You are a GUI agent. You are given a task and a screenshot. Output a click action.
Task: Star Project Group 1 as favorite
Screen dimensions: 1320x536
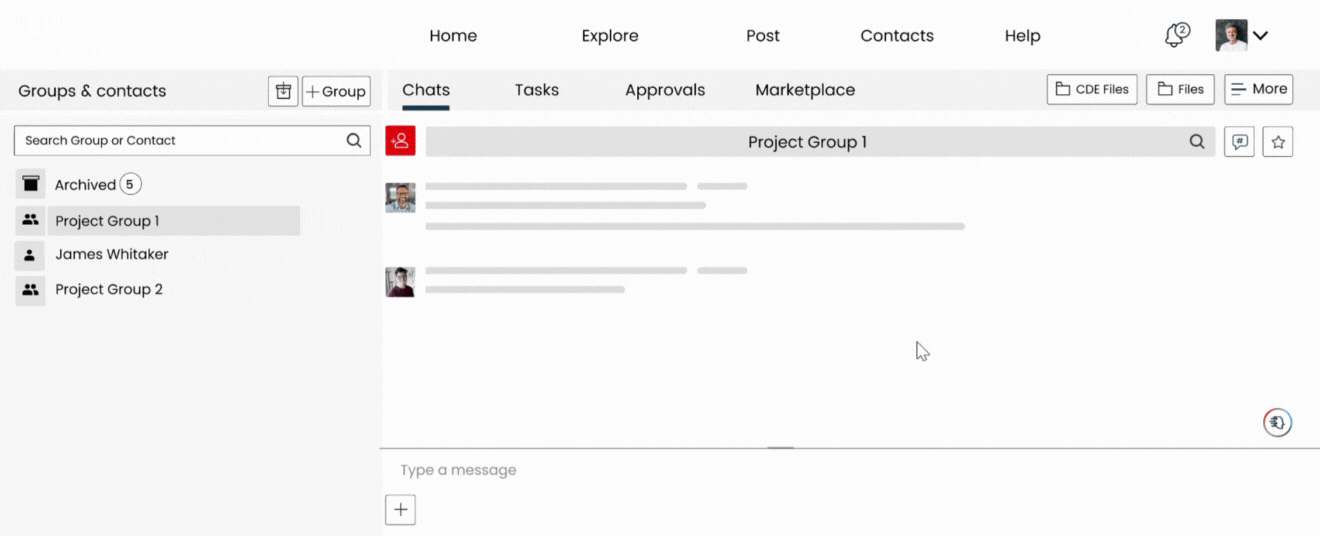[1277, 142]
